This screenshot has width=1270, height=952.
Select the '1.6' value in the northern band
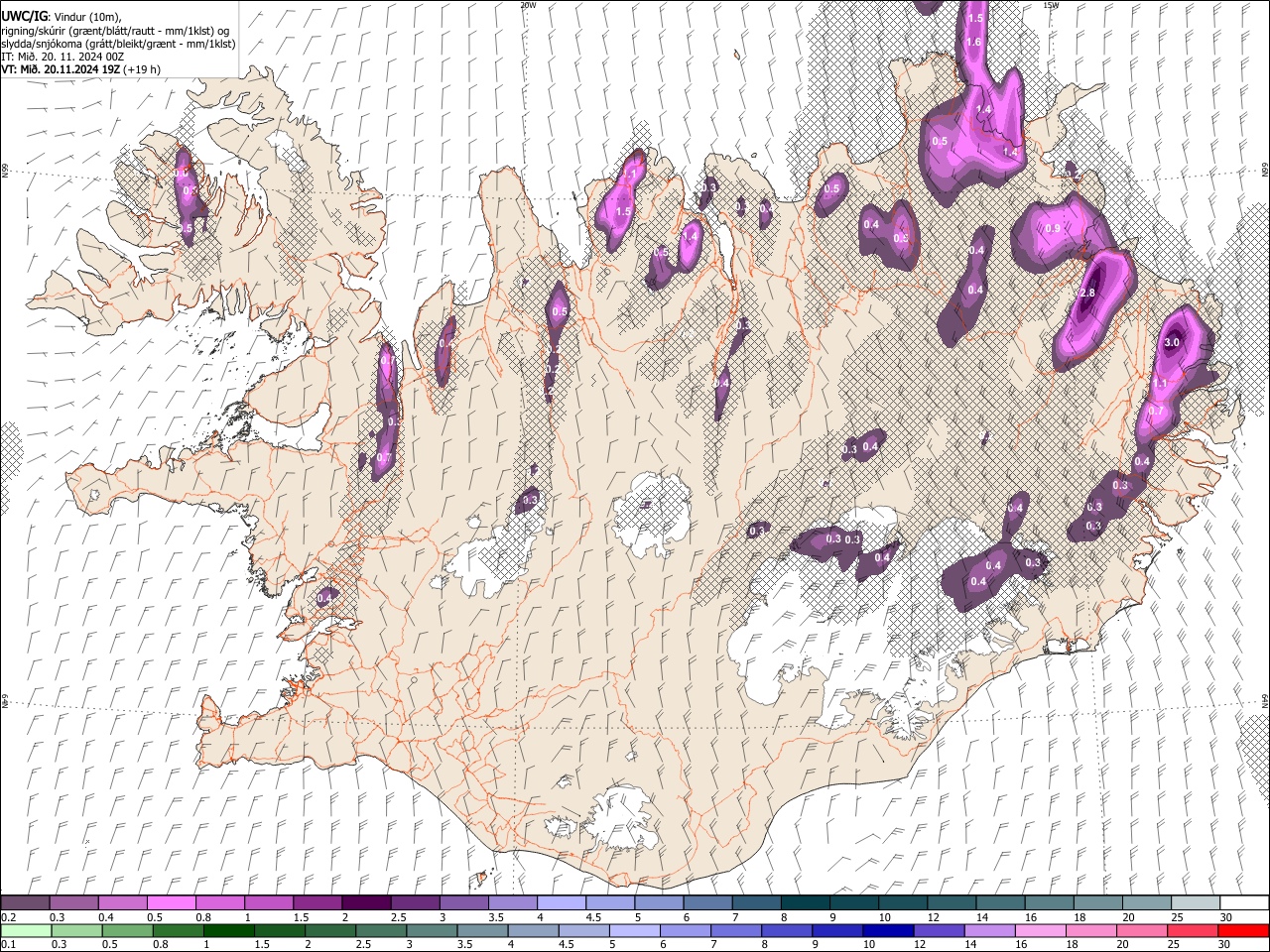click(973, 43)
